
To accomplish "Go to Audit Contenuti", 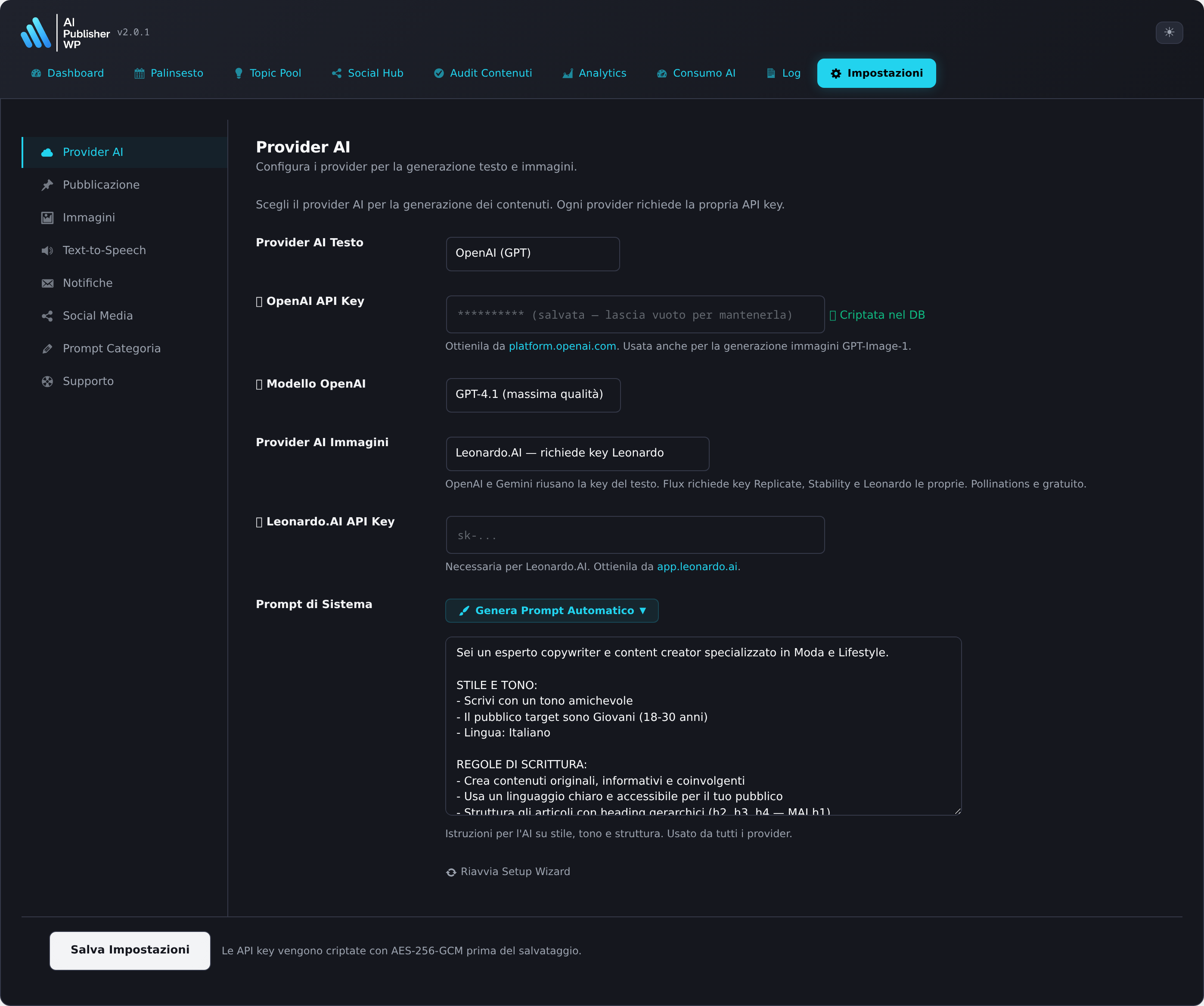I will (x=482, y=73).
